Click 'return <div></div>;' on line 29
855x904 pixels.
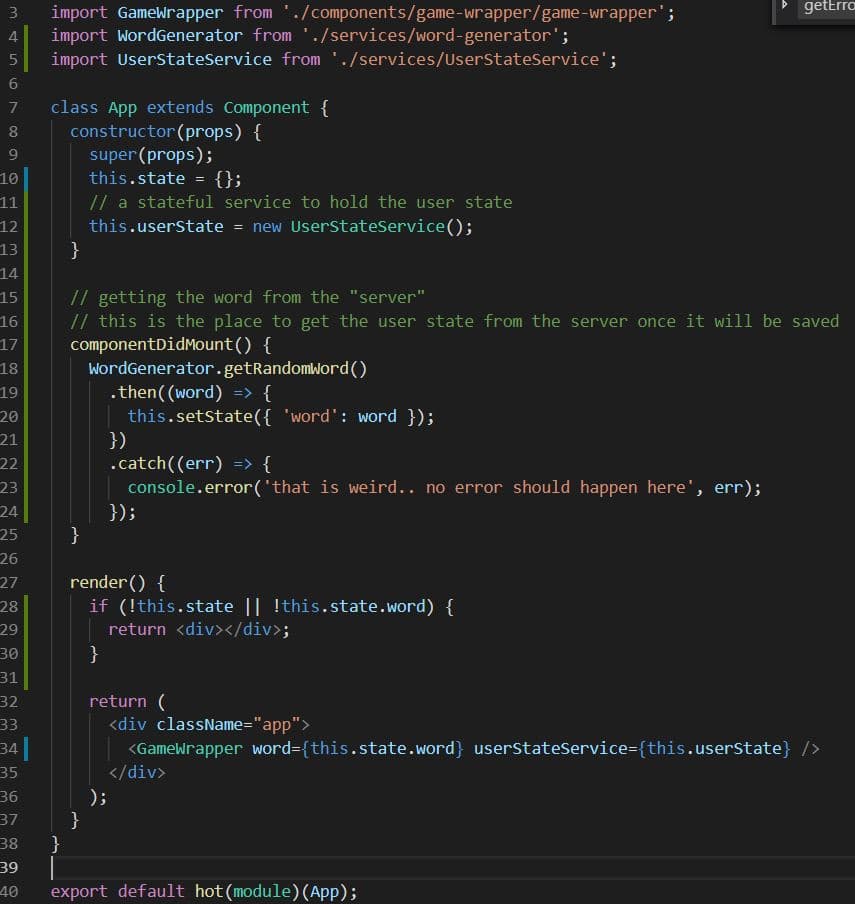(199, 630)
